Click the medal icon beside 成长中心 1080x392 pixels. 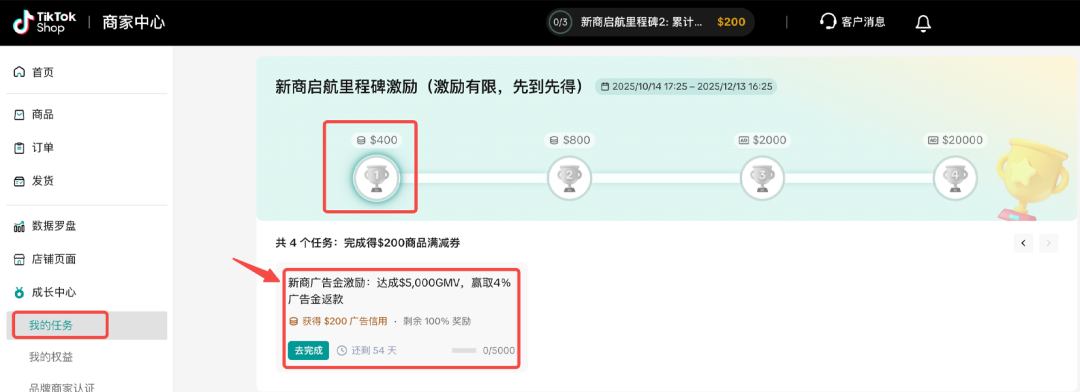19,293
